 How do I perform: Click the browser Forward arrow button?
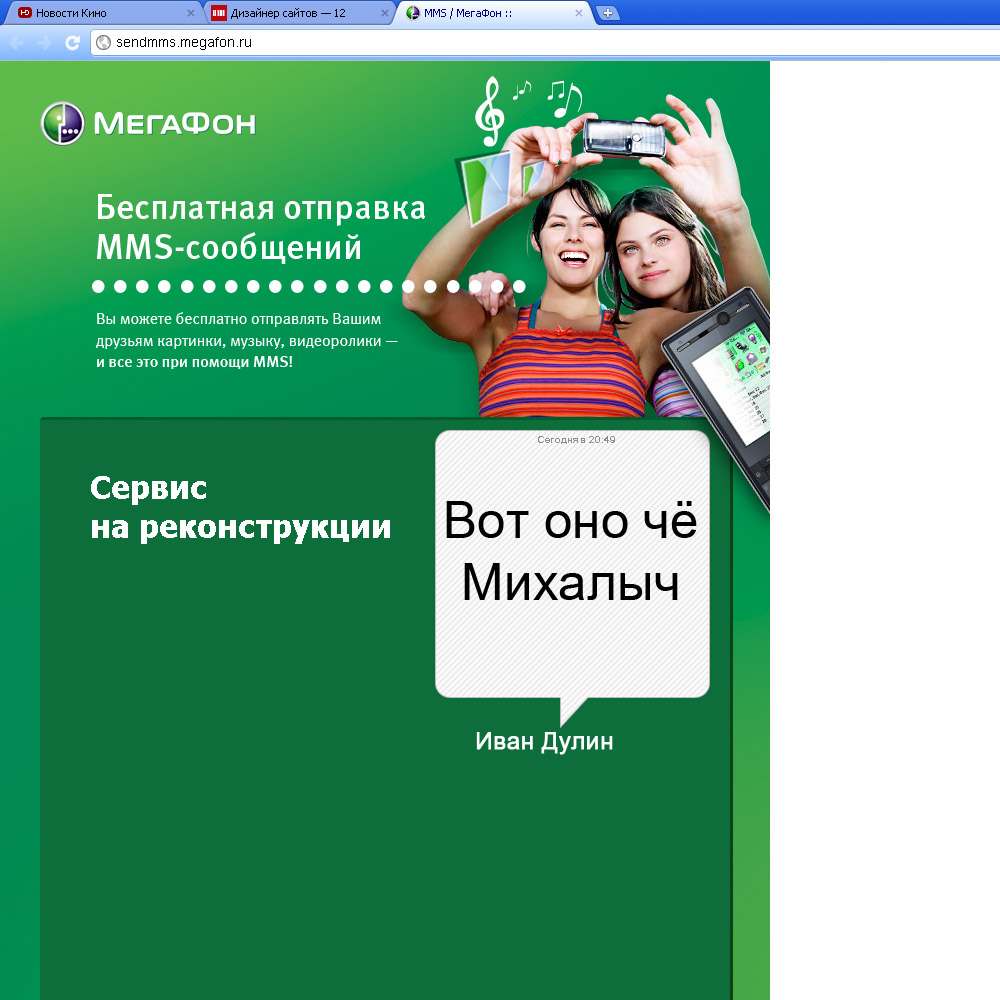44,43
